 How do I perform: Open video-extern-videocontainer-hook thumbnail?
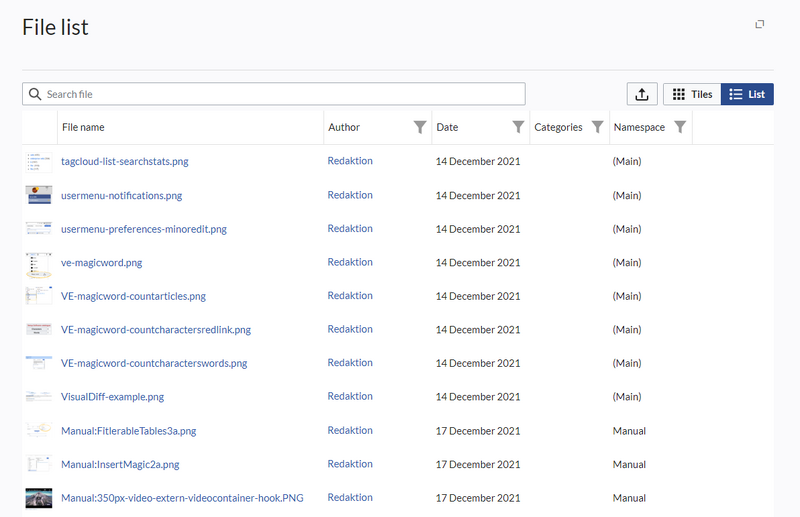click(x=38, y=498)
